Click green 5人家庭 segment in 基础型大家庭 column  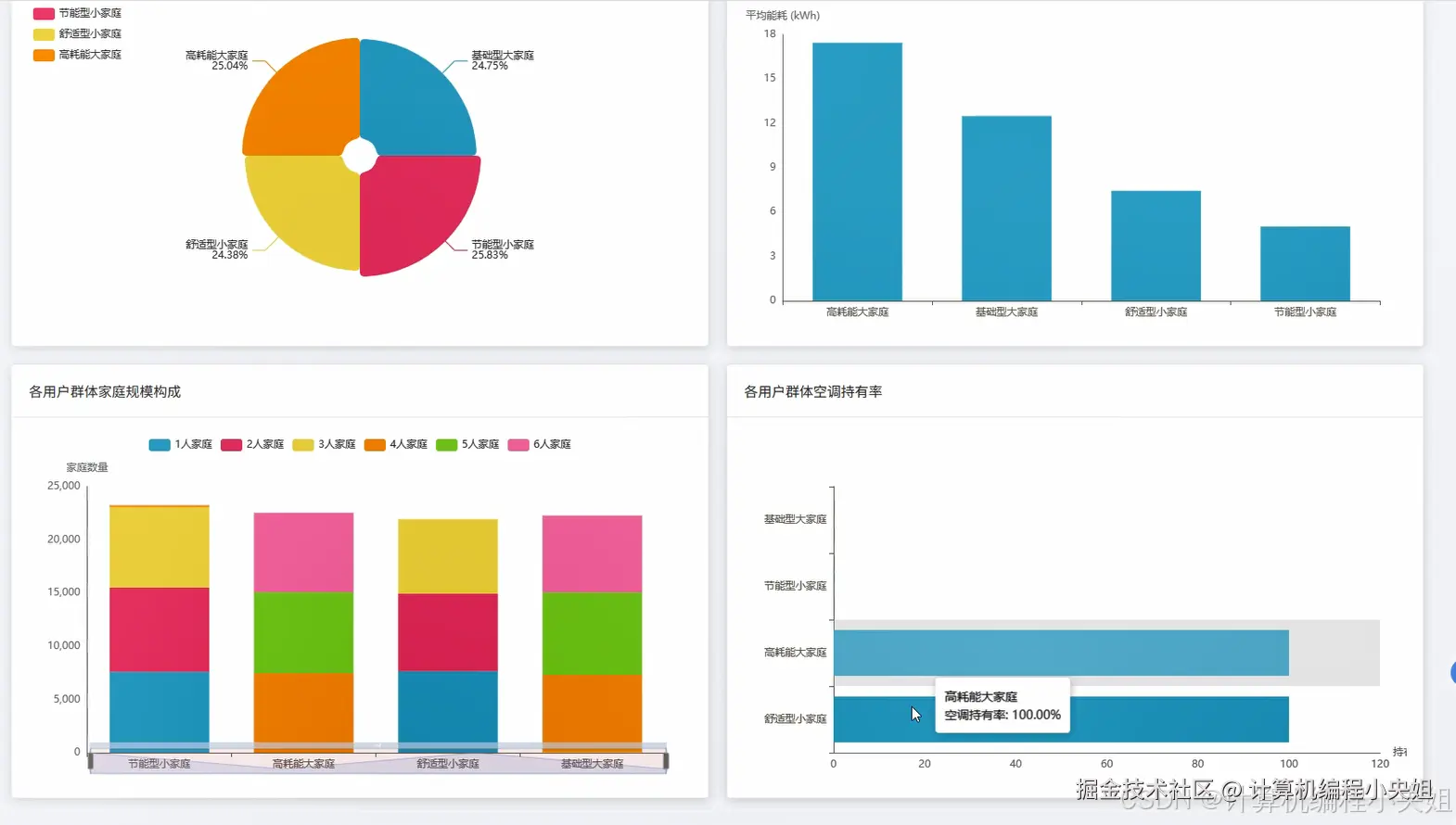coord(592,633)
